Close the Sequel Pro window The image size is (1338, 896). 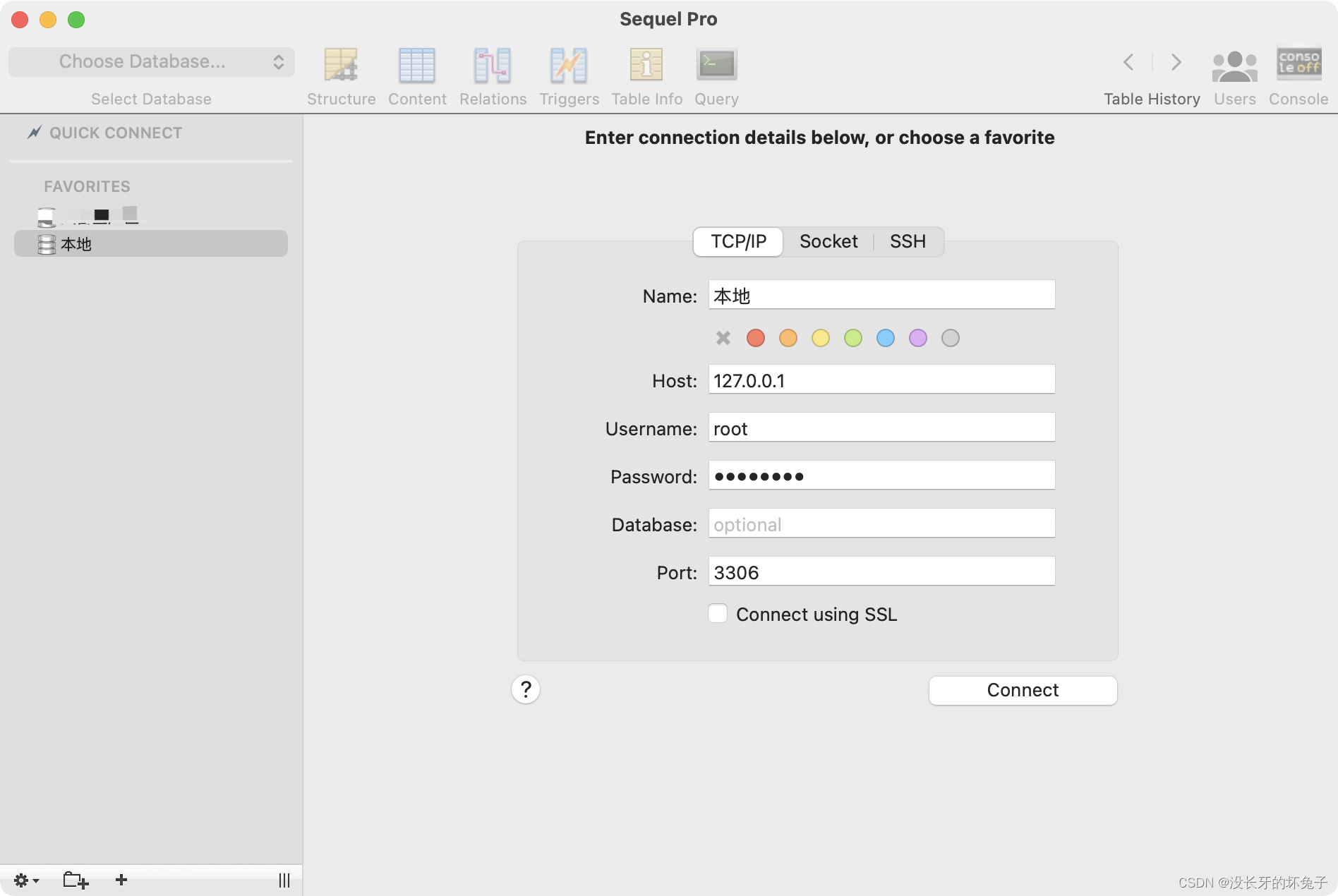(x=20, y=20)
